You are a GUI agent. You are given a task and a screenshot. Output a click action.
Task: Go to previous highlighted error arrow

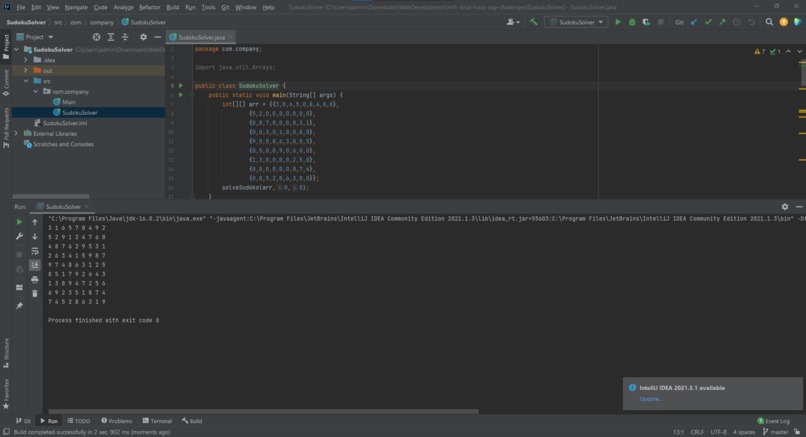coord(789,51)
